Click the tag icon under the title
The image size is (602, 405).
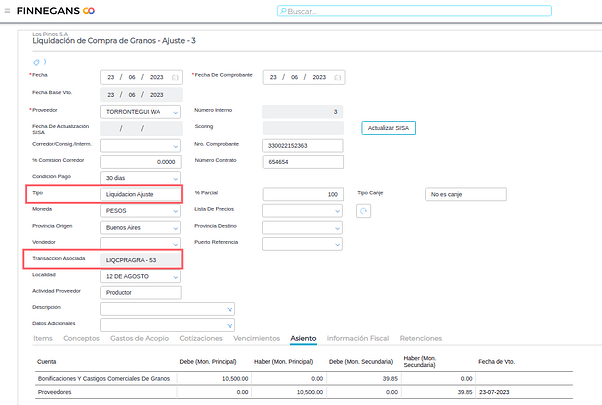point(37,61)
